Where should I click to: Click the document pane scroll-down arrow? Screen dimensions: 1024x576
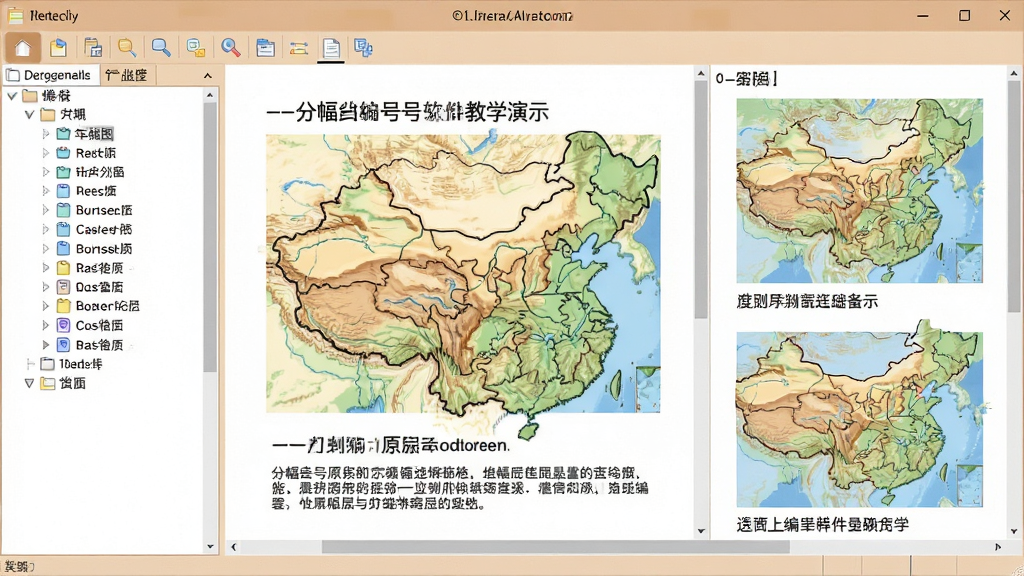701,531
